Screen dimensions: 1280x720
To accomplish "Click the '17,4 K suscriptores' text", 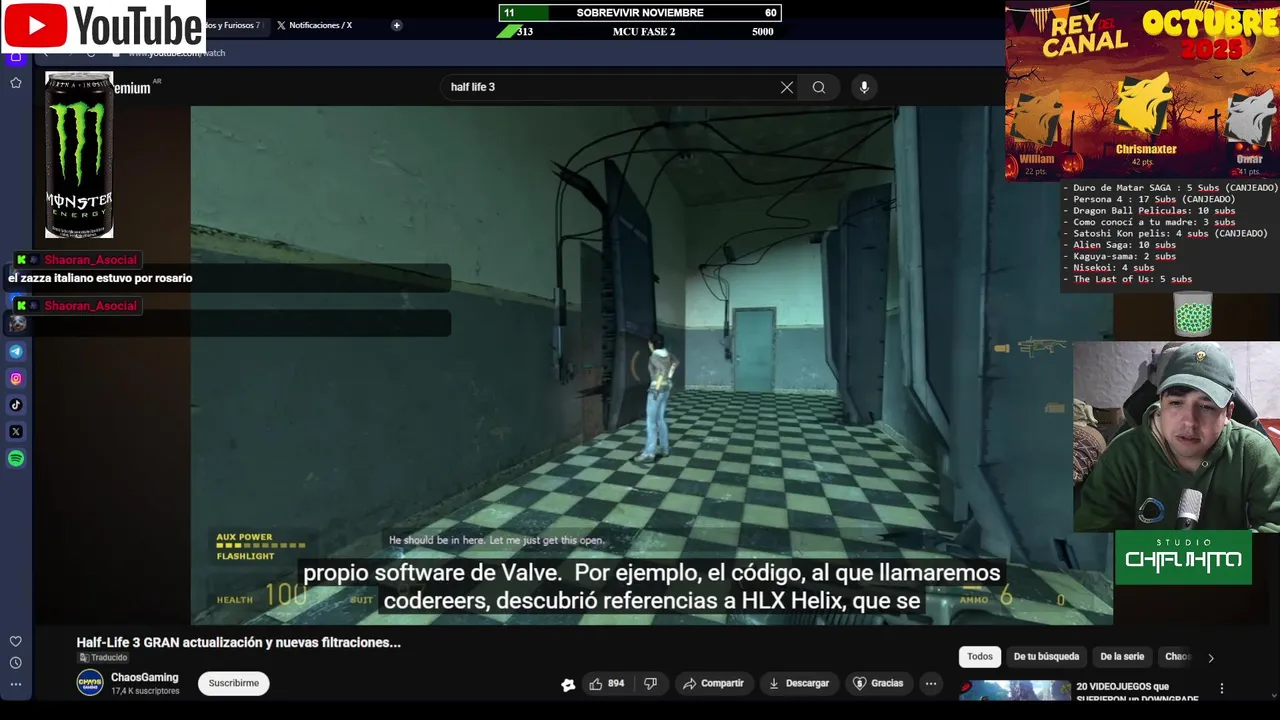I will (145, 691).
